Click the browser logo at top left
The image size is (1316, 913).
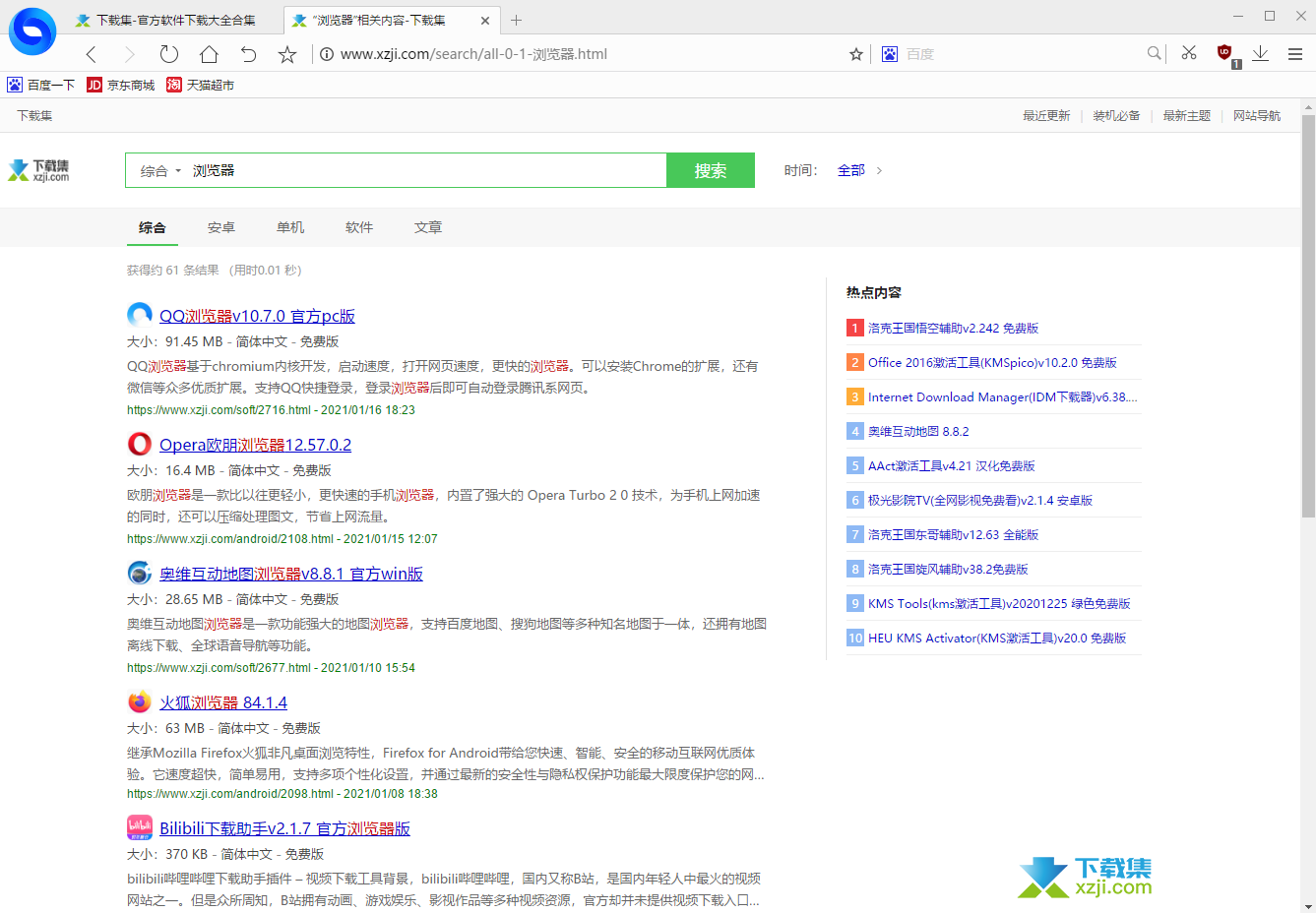[32, 30]
